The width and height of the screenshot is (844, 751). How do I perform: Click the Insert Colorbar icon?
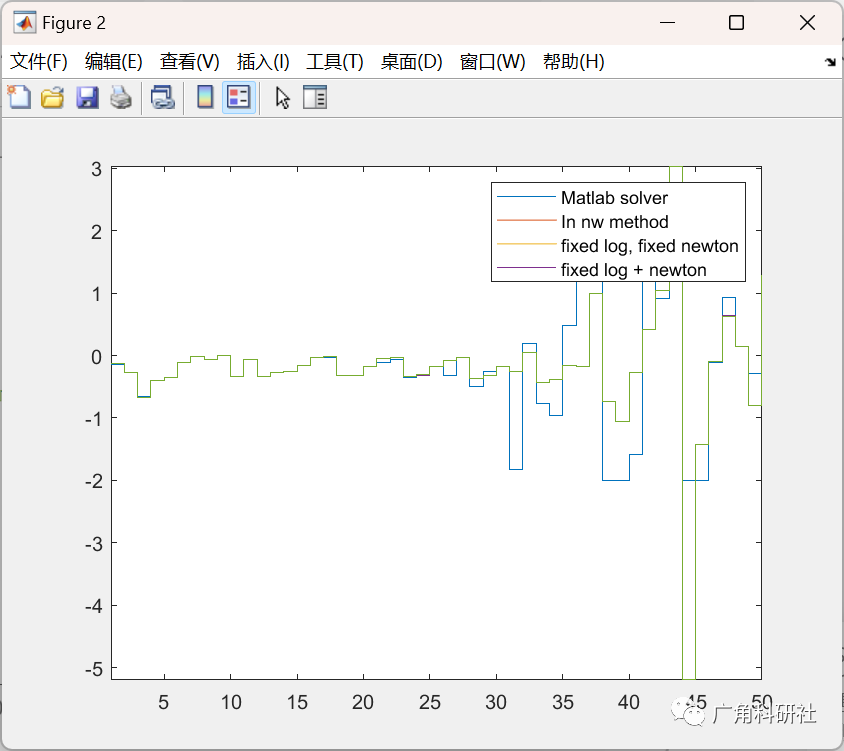coord(205,97)
